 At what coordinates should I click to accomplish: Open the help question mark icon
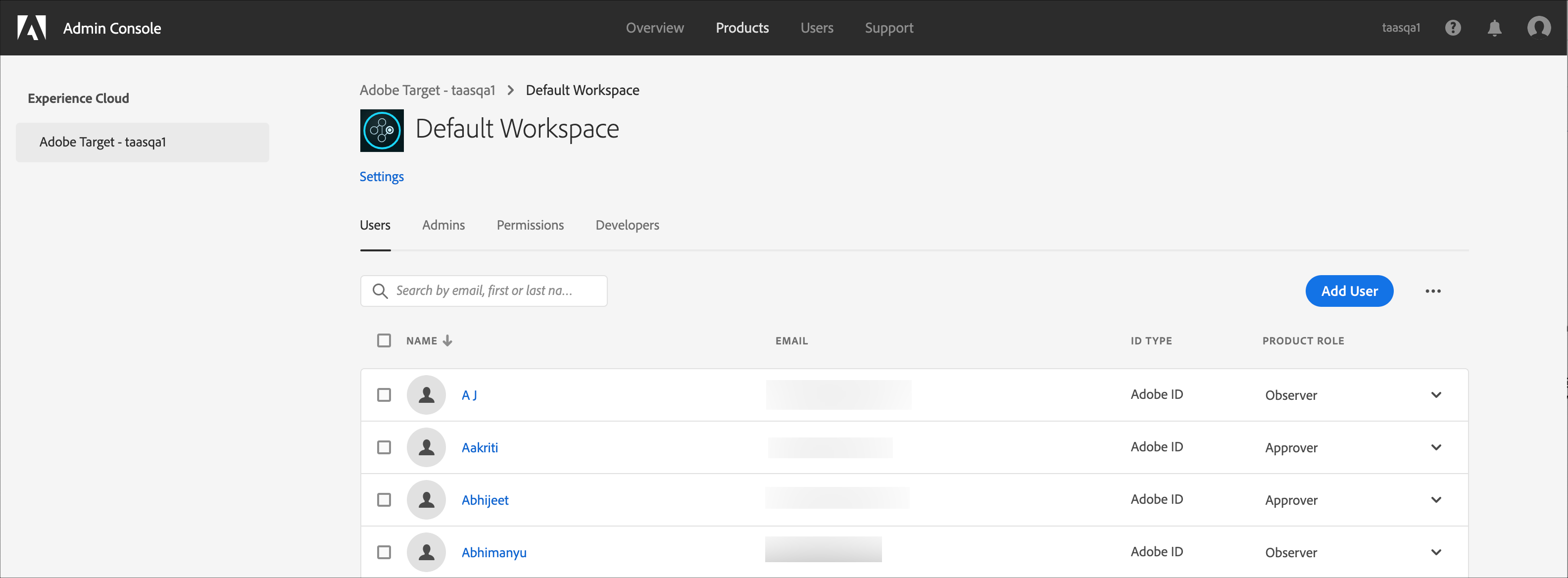pyautogui.click(x=1452, y=28)
